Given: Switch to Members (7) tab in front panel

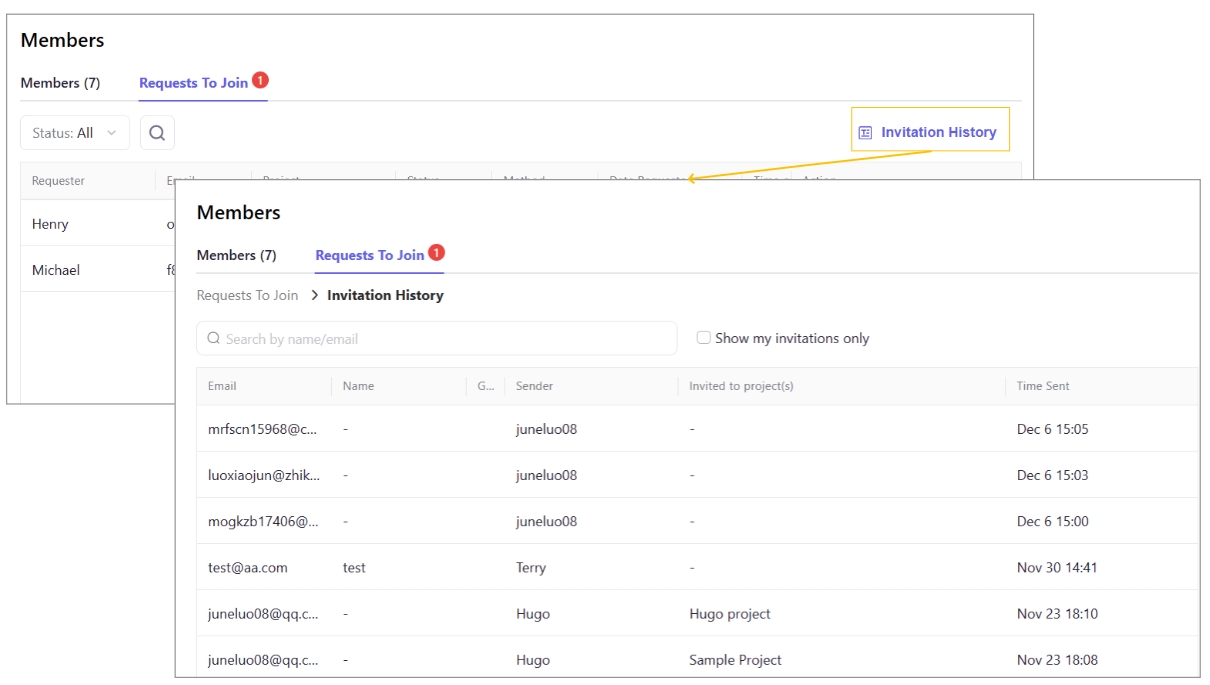Looking at the screenshot, I should coord(236,255).
